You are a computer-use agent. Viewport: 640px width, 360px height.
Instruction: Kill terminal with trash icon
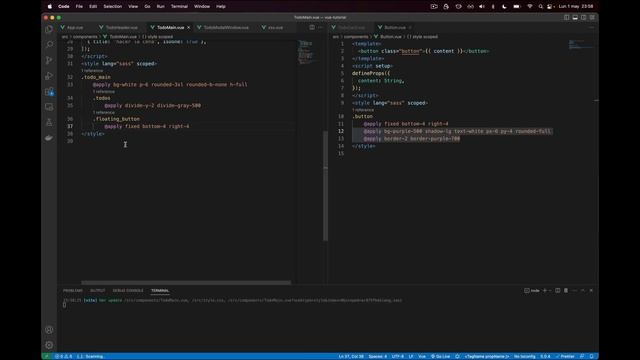[566, 291]
